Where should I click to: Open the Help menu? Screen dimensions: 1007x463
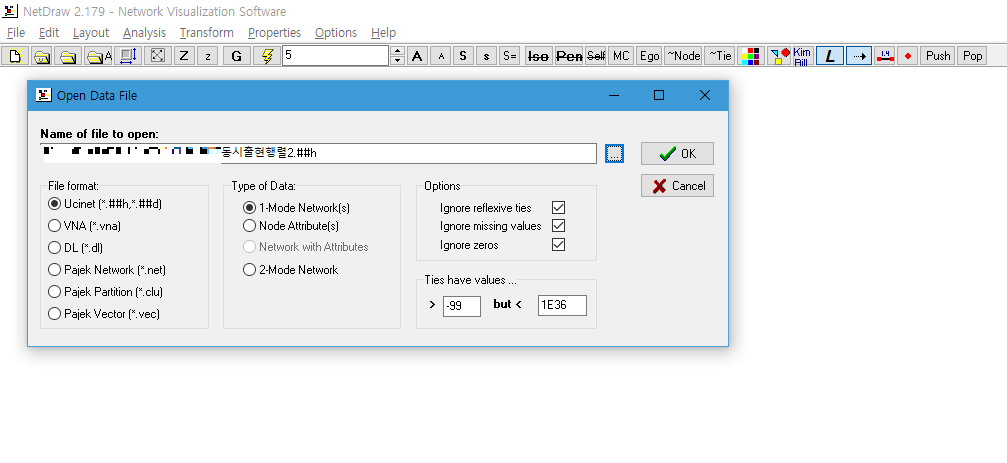pos(383,33)
